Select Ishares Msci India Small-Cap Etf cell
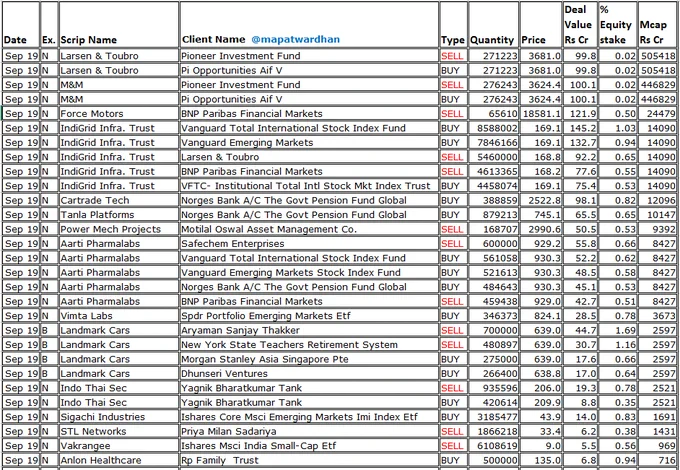 click(x=309, y=446)
